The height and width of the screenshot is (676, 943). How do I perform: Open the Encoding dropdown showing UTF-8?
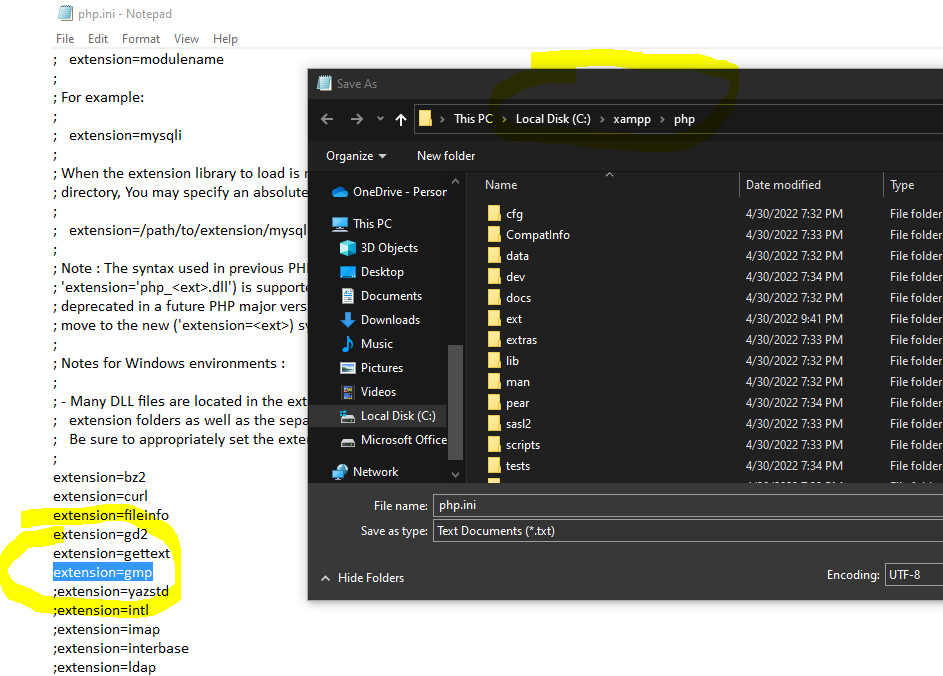[x=914, y=575]
